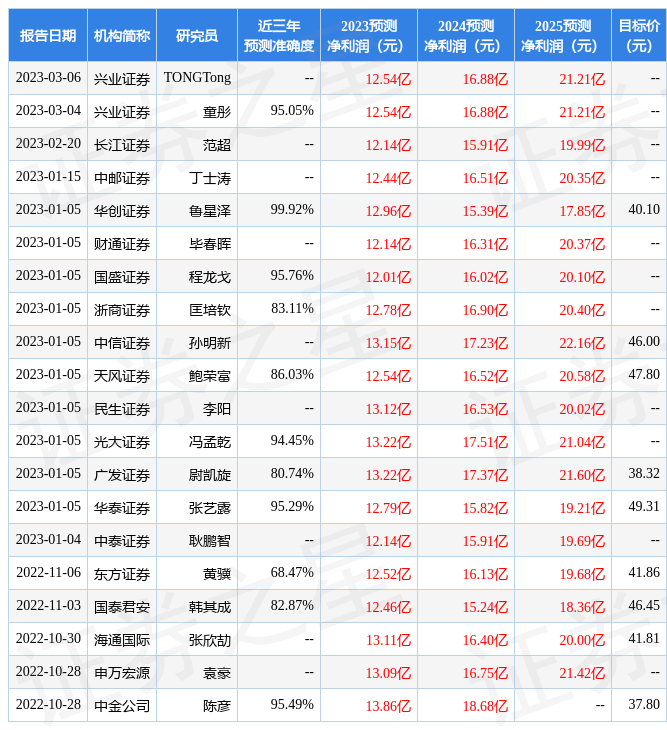
Task: Select the 天风证券 institution cell
Action: pyautogui.click(x=122, y=376)
